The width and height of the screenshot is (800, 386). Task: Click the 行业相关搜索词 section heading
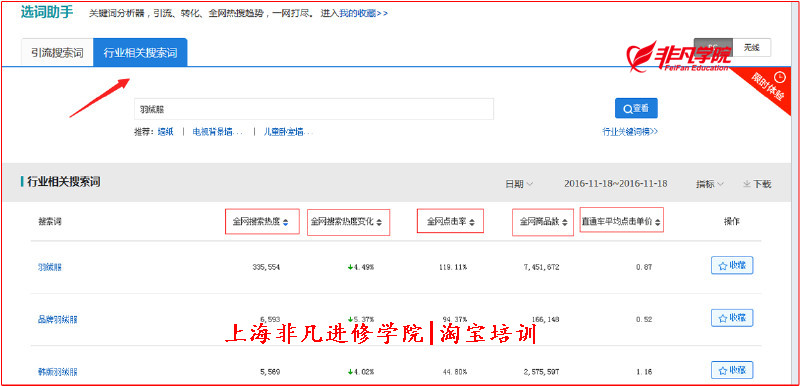(x=64, y=182)
